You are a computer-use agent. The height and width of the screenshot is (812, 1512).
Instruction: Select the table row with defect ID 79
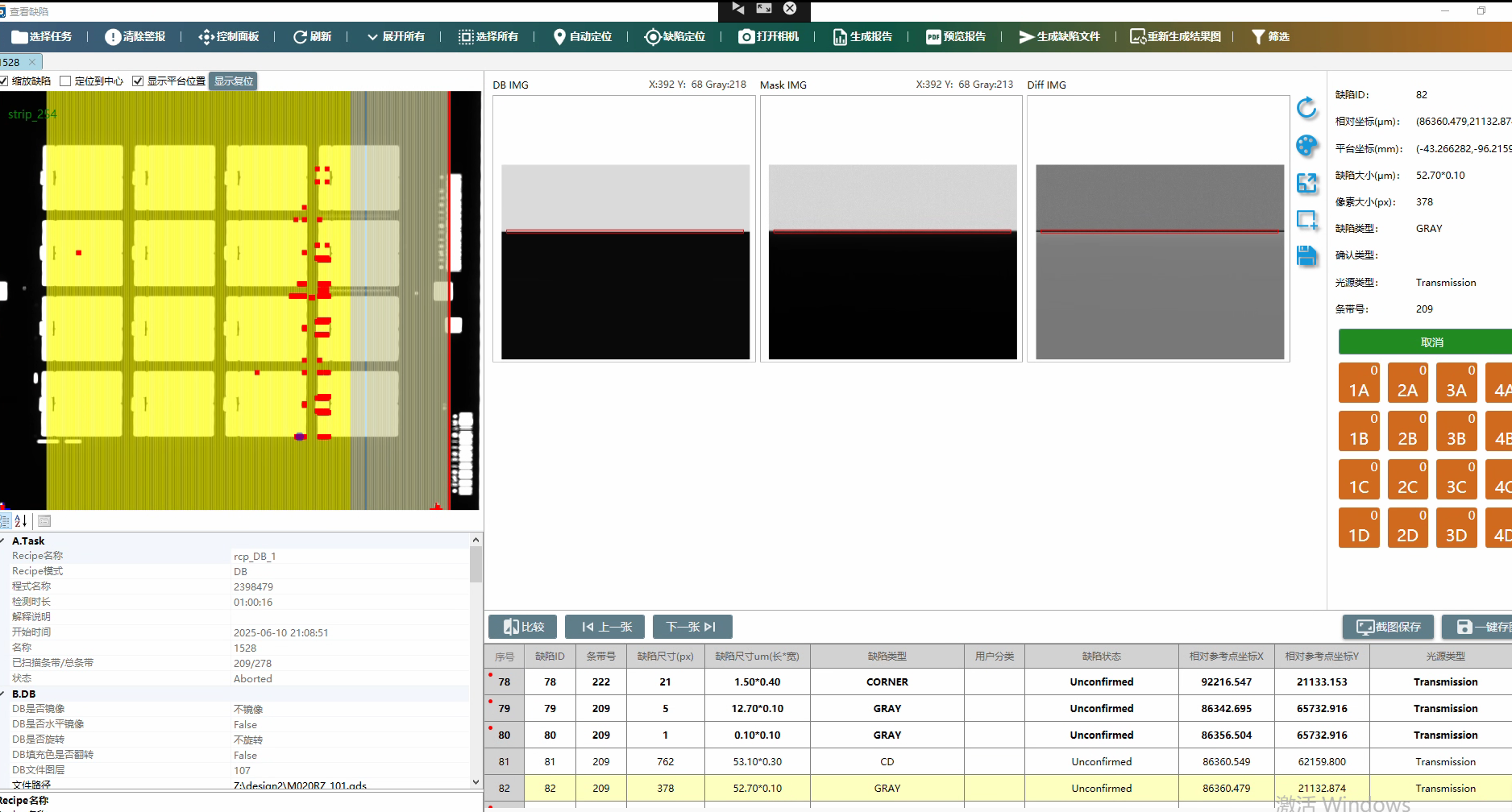(x=998, y=708)
